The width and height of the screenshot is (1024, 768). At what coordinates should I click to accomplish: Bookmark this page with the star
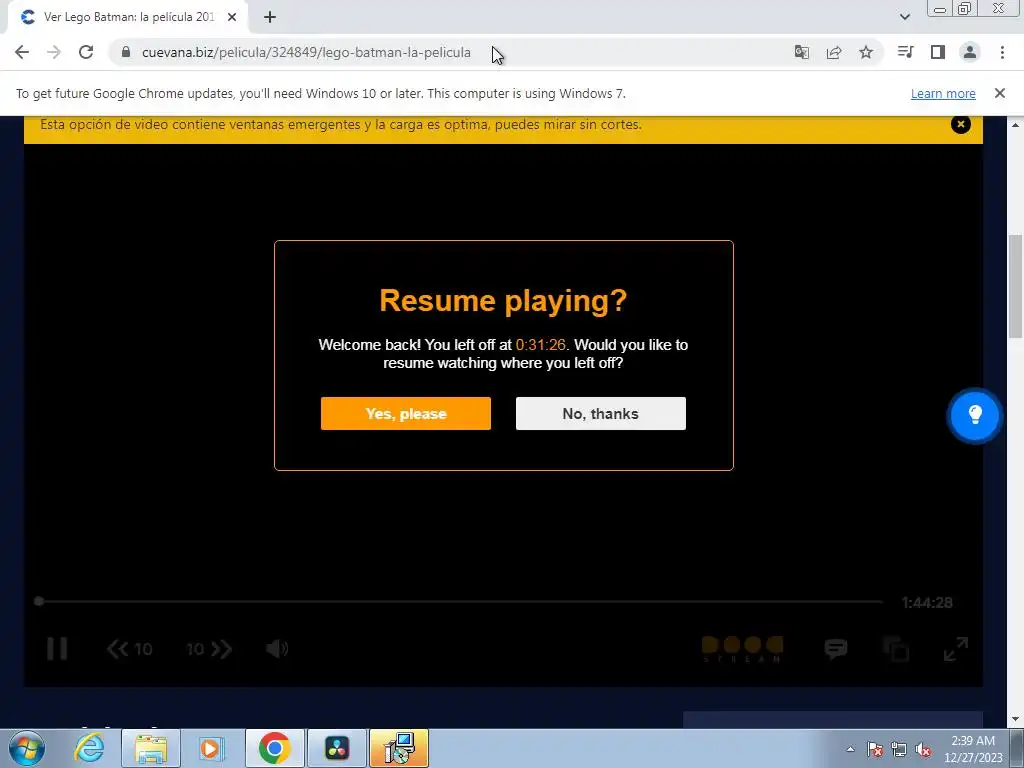866,52
